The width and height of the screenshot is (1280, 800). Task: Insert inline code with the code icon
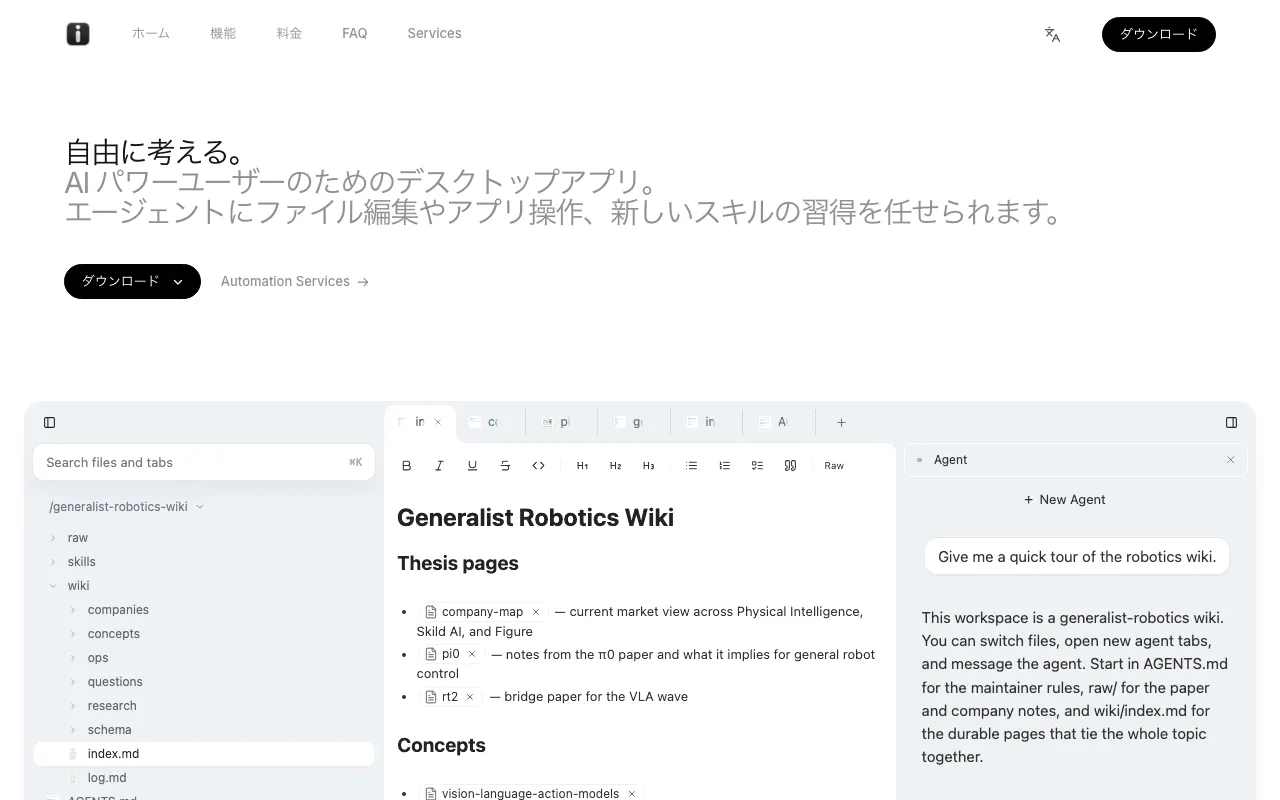point(538,465)
